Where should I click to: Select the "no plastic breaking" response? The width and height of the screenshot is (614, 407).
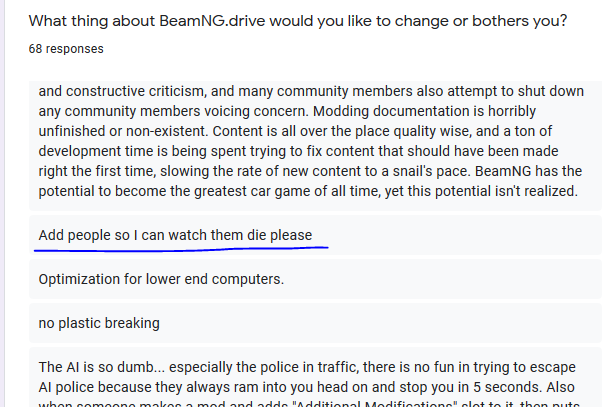click(98, 323)
